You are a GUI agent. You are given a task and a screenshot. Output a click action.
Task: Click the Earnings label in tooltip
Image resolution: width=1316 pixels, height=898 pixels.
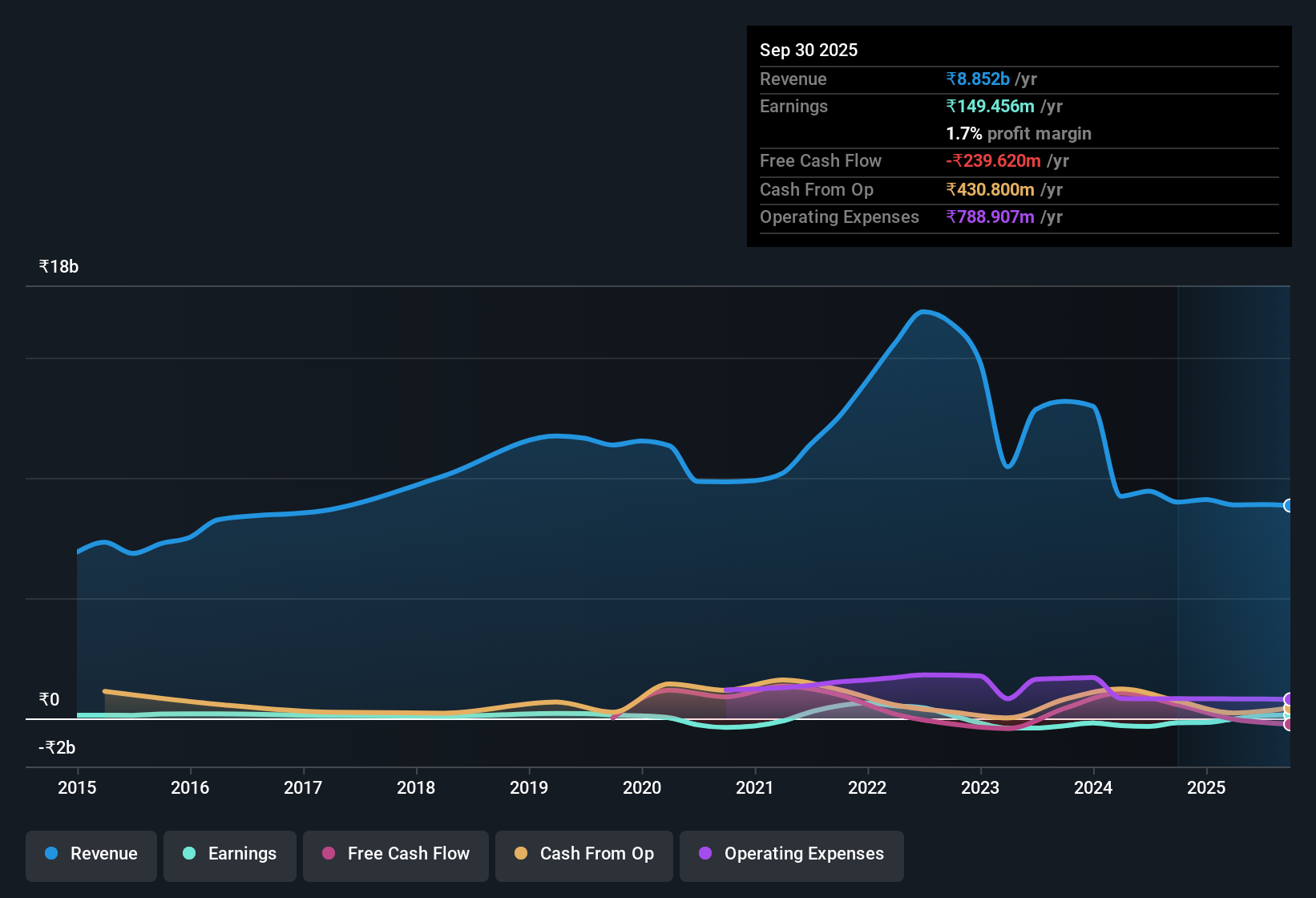[793, 106]
